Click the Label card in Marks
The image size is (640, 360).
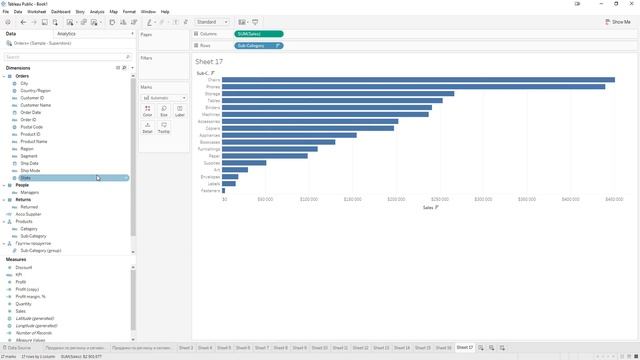pyautogui.click(x=180, y=111)
